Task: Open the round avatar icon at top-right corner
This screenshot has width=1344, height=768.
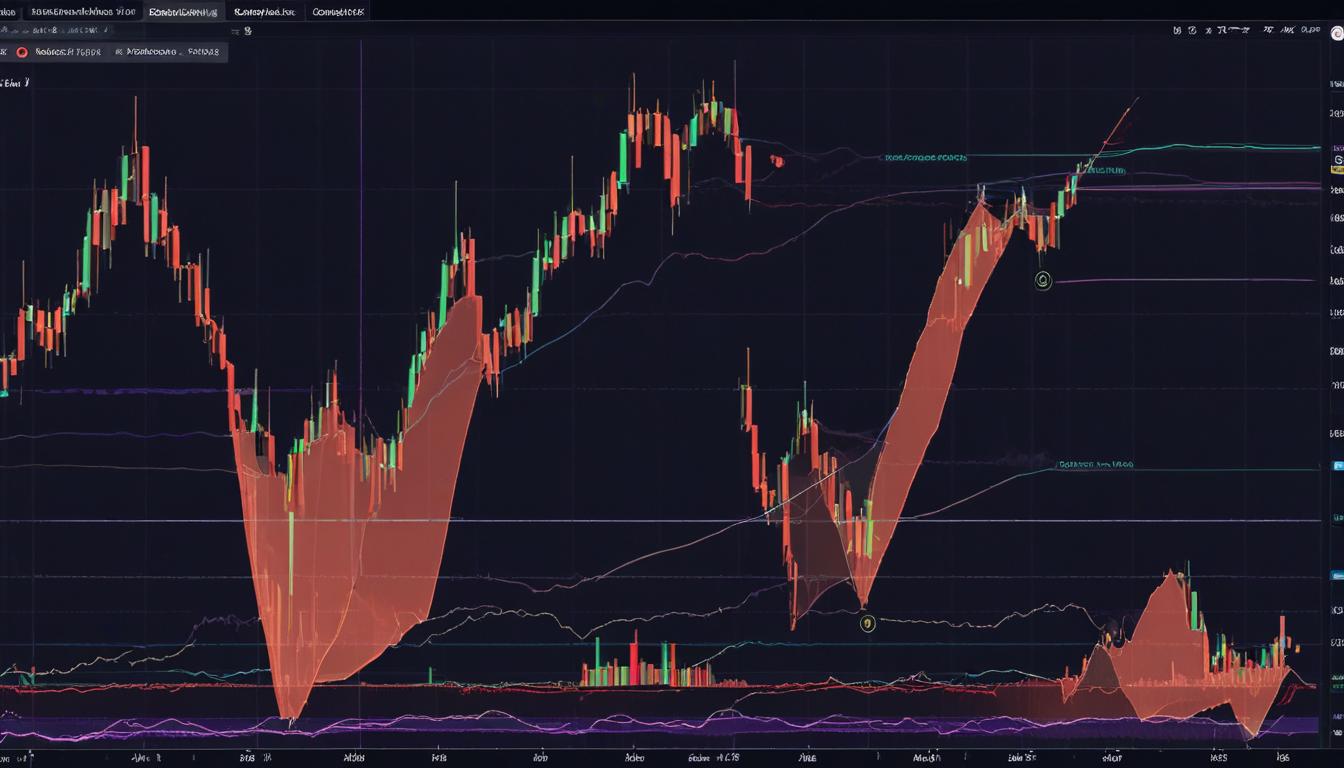Action: (1337, 31)
